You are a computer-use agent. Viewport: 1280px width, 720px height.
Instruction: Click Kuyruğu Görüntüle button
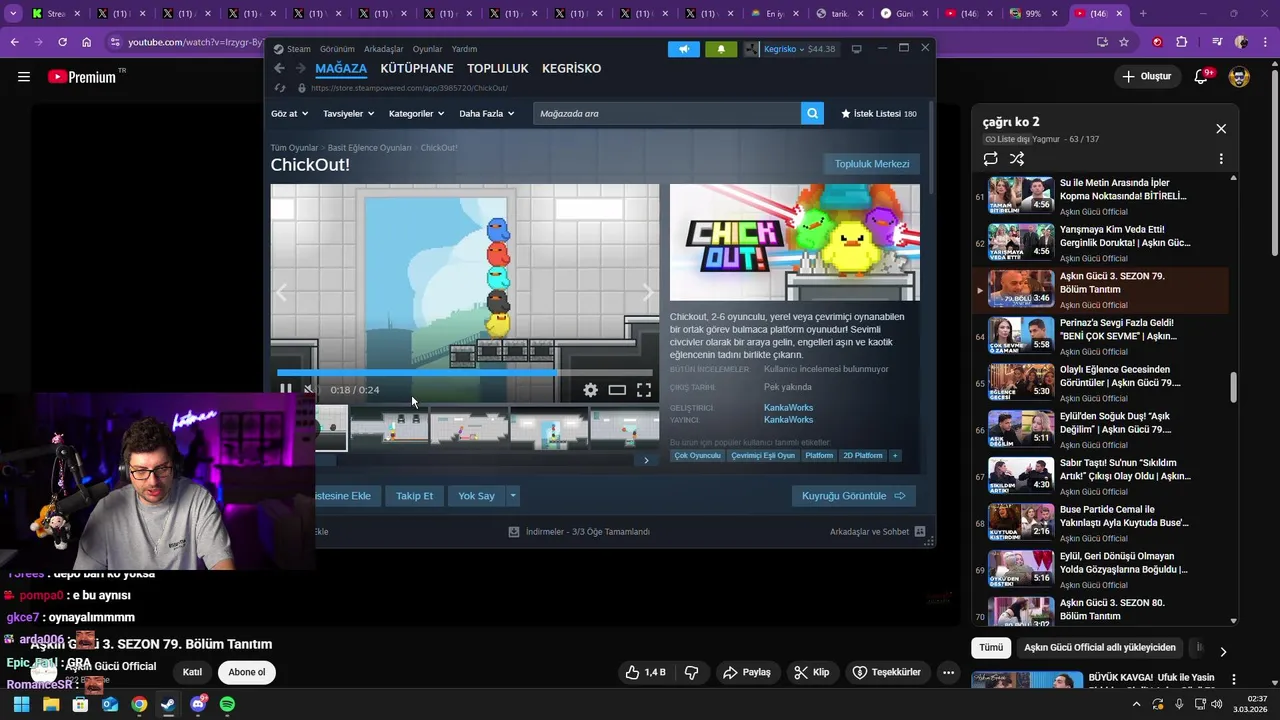pyautogui.click(x=853, y=496)
